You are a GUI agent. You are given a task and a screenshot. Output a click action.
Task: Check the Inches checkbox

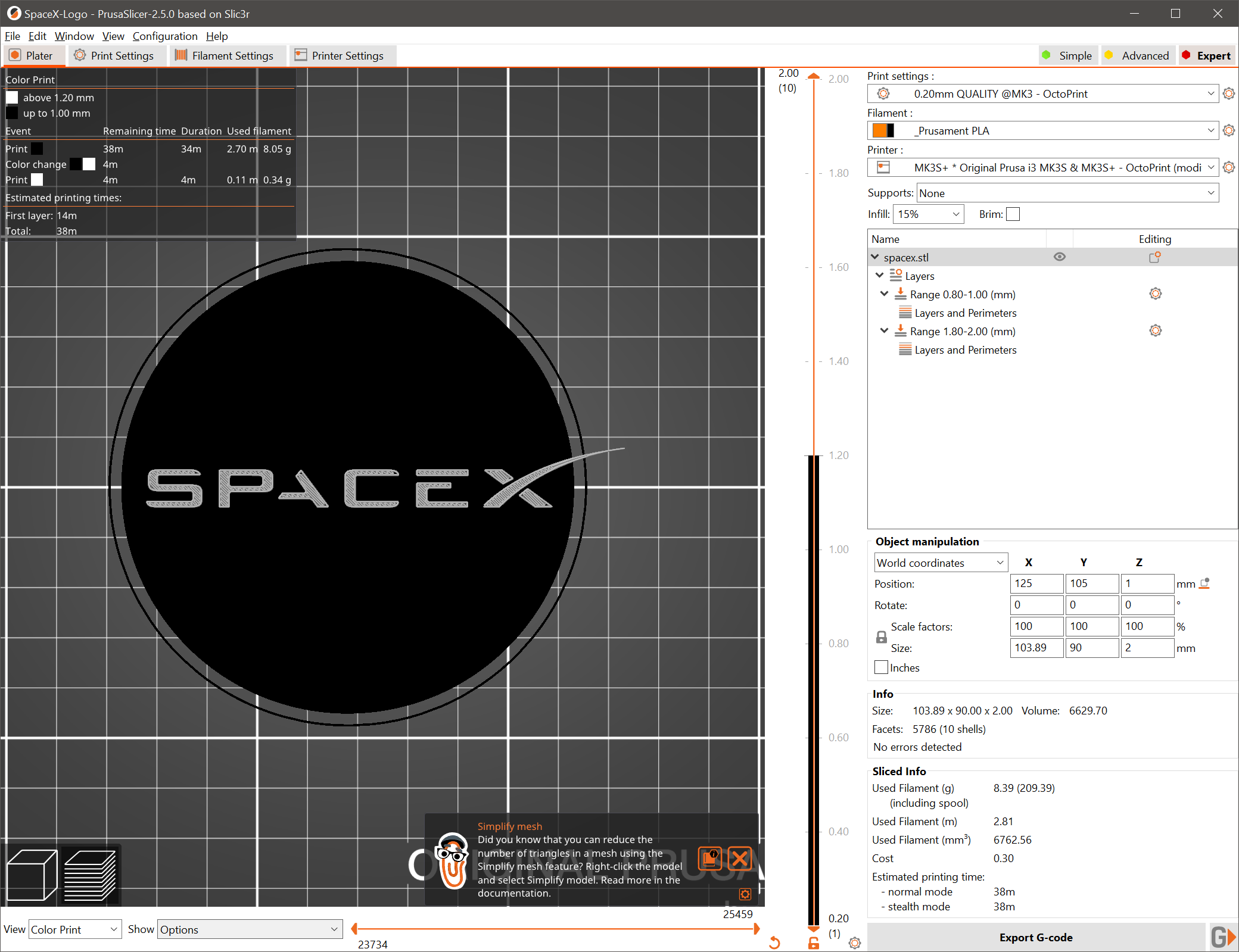(x=881, y=667)
